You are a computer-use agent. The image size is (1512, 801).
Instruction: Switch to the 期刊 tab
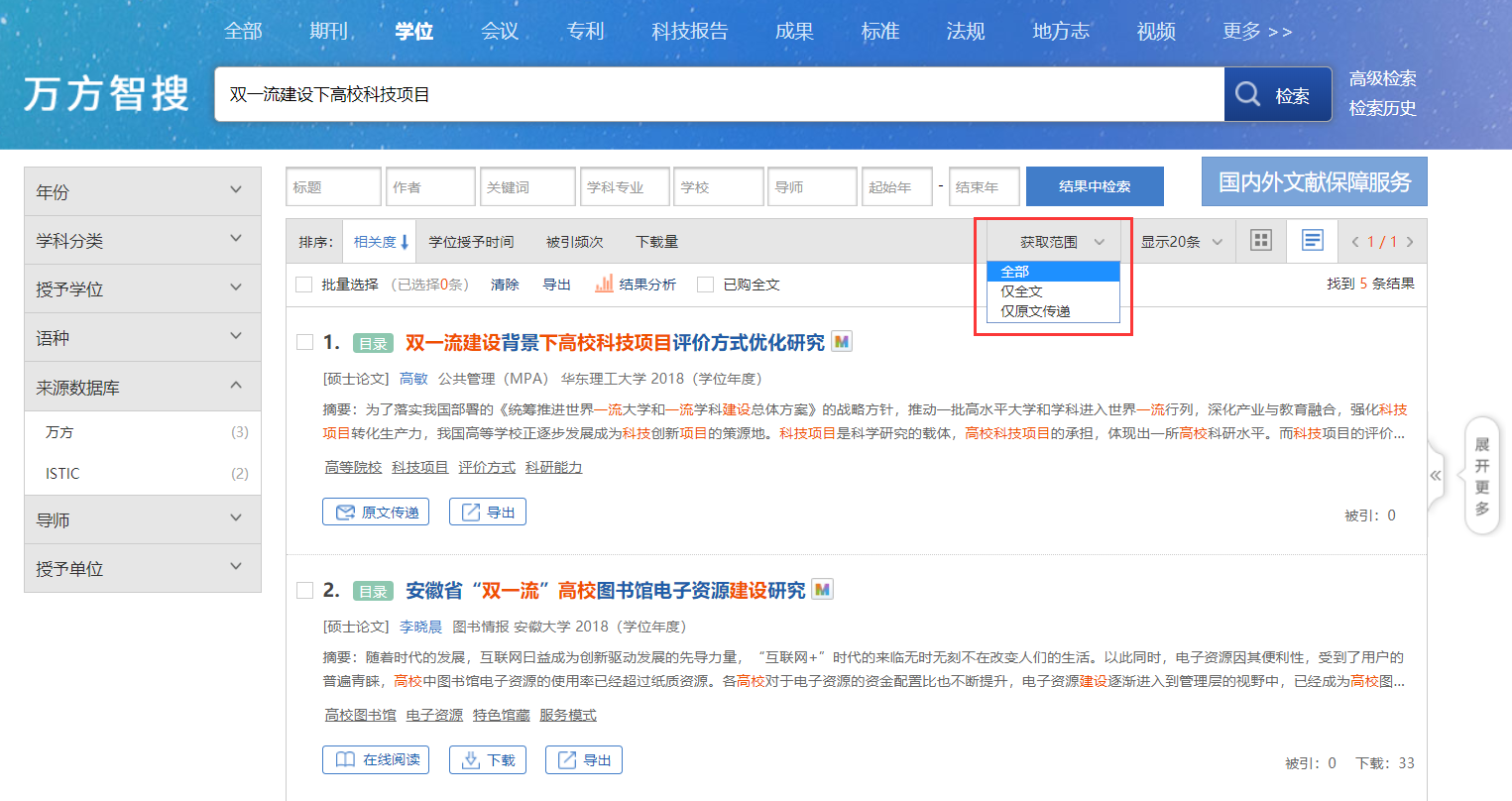coord(328,31)
